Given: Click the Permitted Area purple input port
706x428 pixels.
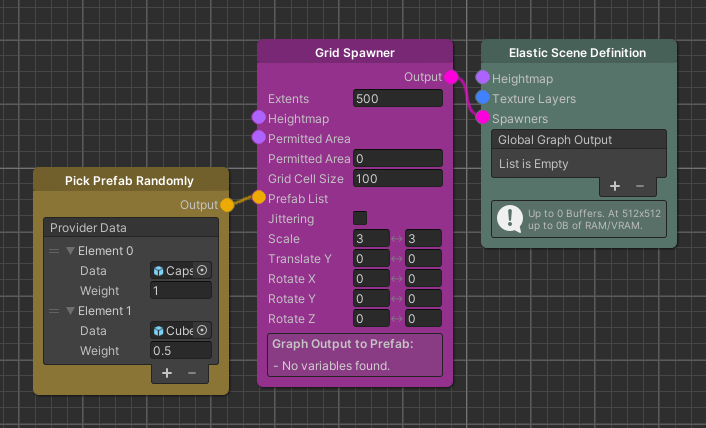Looking at the screenshot, I should click(x=258, y=137).
